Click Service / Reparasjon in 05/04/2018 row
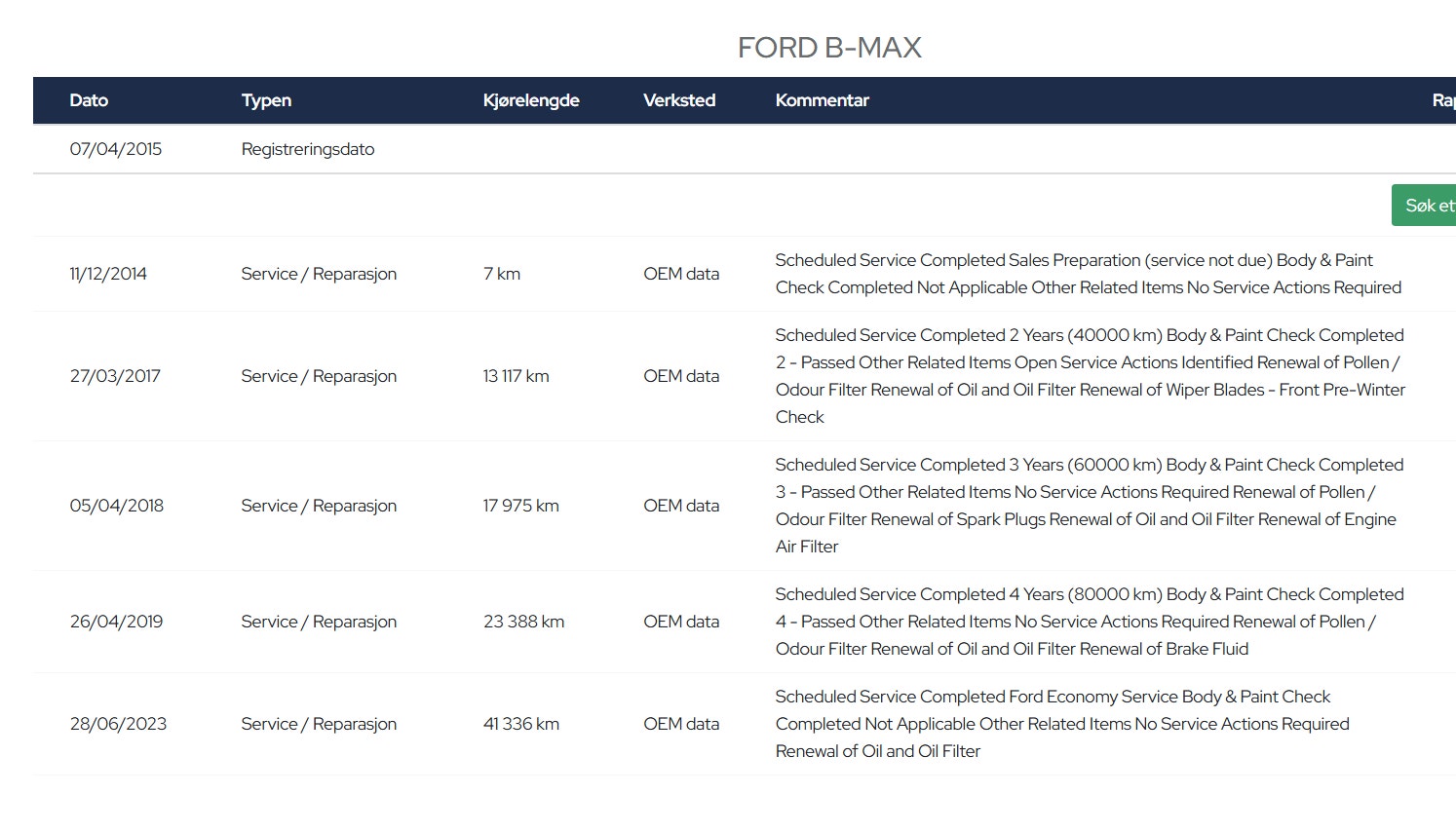This screenshot has height=832, width=1456. [319, 506]
